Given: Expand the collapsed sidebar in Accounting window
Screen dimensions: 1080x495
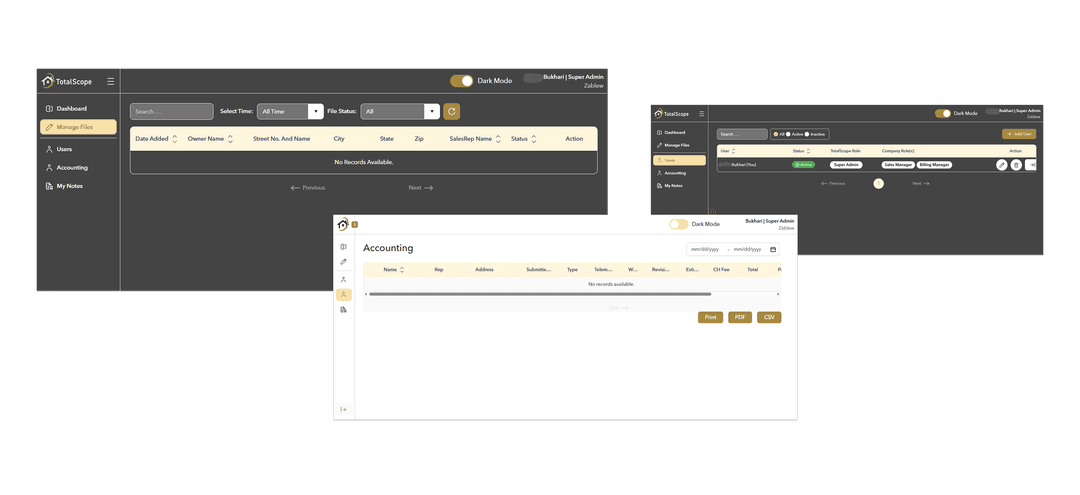Looking at the screenshot, I should pos(355,224).
